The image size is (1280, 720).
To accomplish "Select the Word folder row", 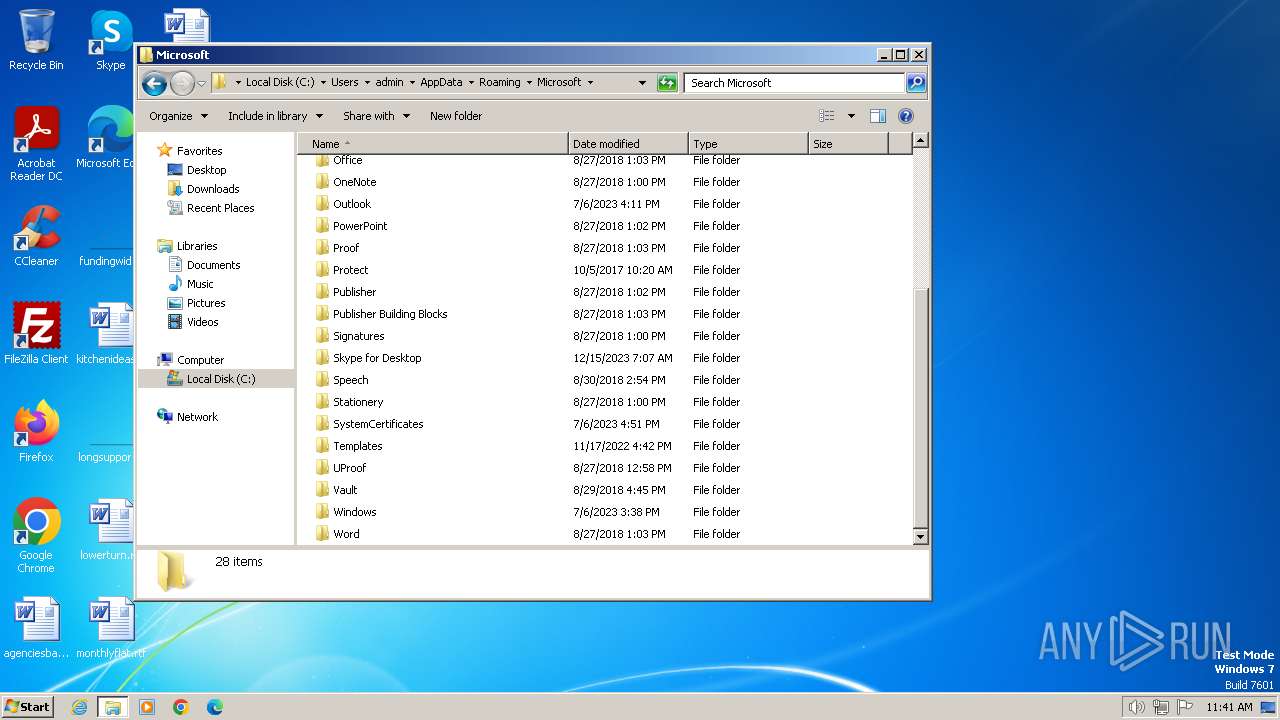I will [605, 534].
